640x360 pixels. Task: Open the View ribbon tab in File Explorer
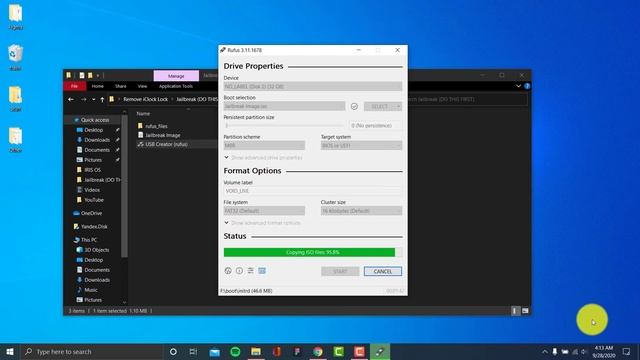[x=142, y=86]
